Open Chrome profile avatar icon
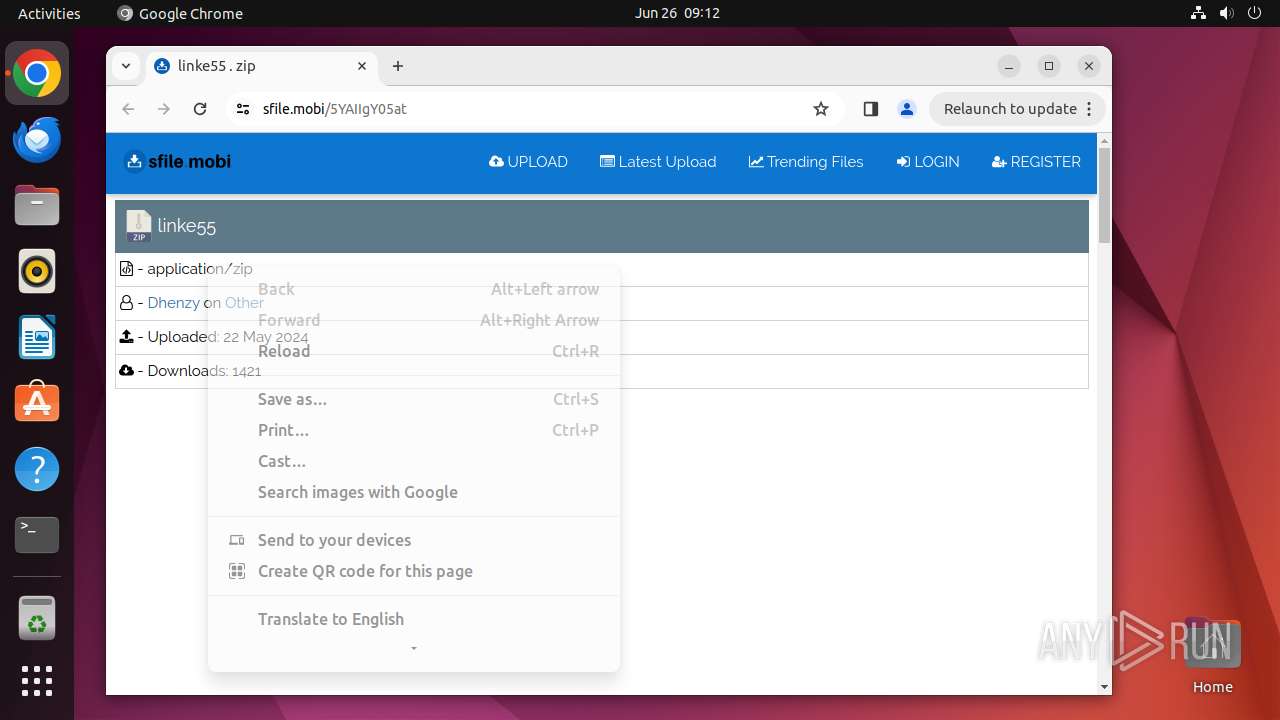The width and height of the screenshot is (1280, 720). coord(907,109)
